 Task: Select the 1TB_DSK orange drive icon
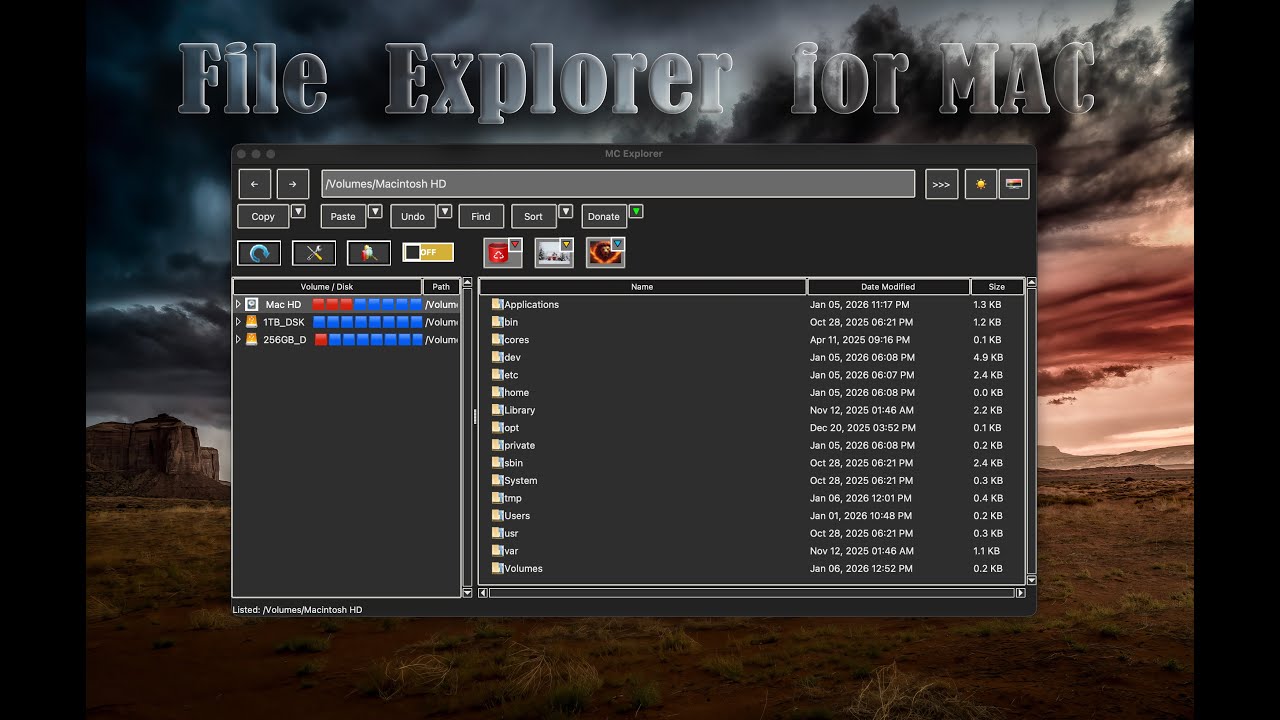pyautogui.click(x=252, y=322)
